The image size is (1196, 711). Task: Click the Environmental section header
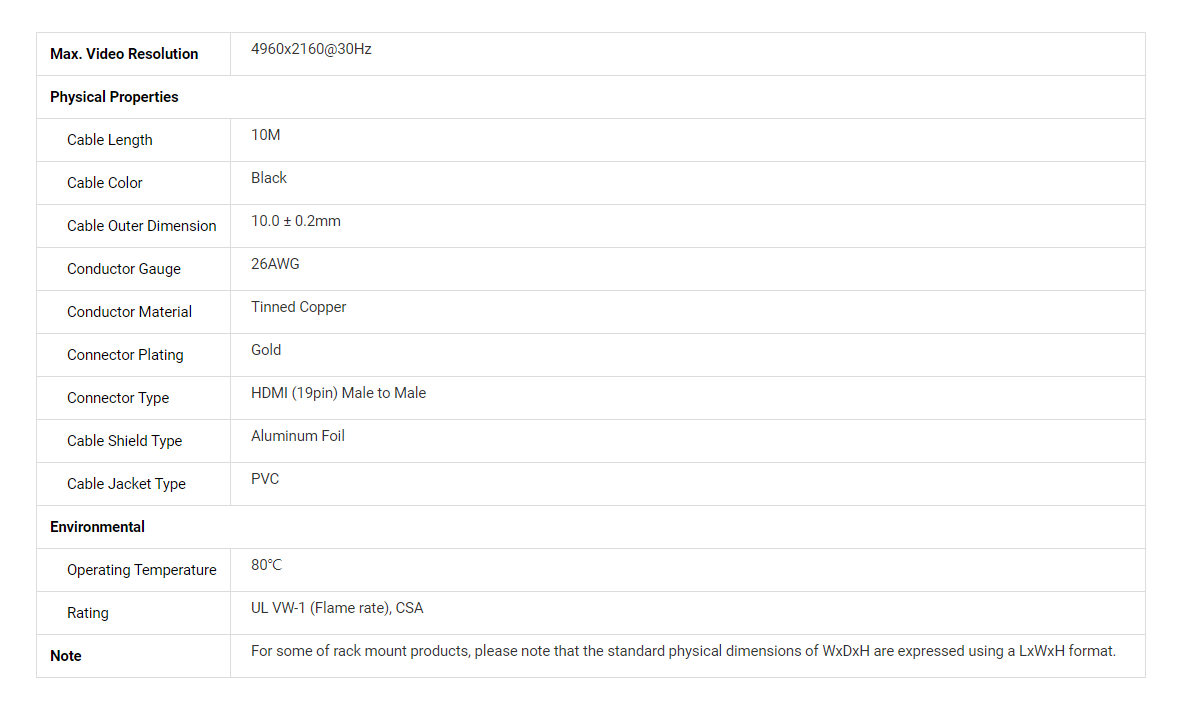coord(97,527)
